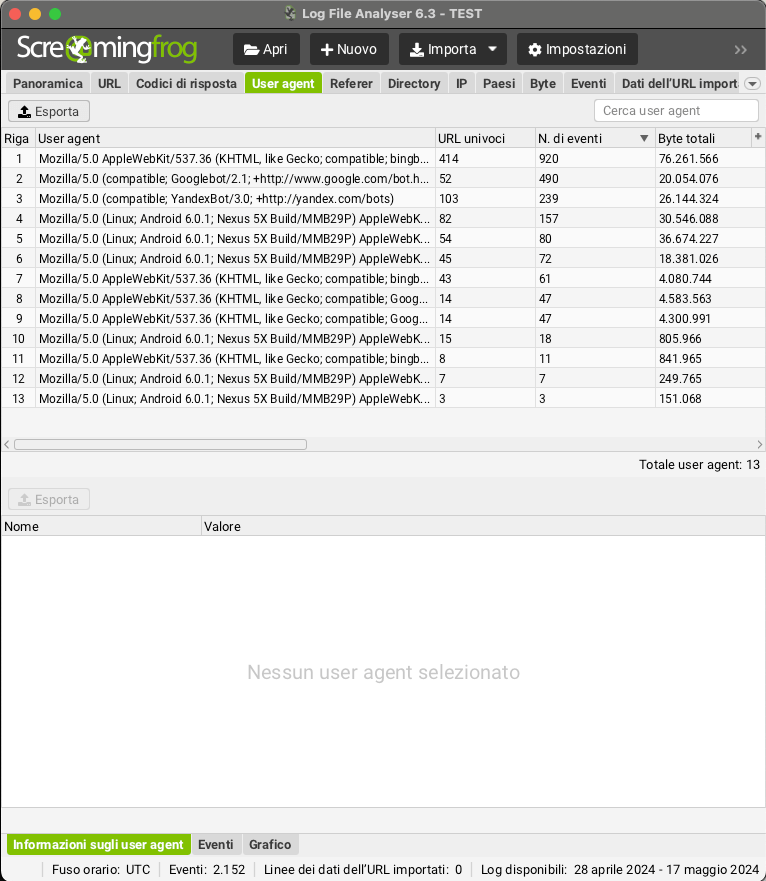Open a log file with Apri
The height and width of the screenshot is (881, 766).
point(265,49)
